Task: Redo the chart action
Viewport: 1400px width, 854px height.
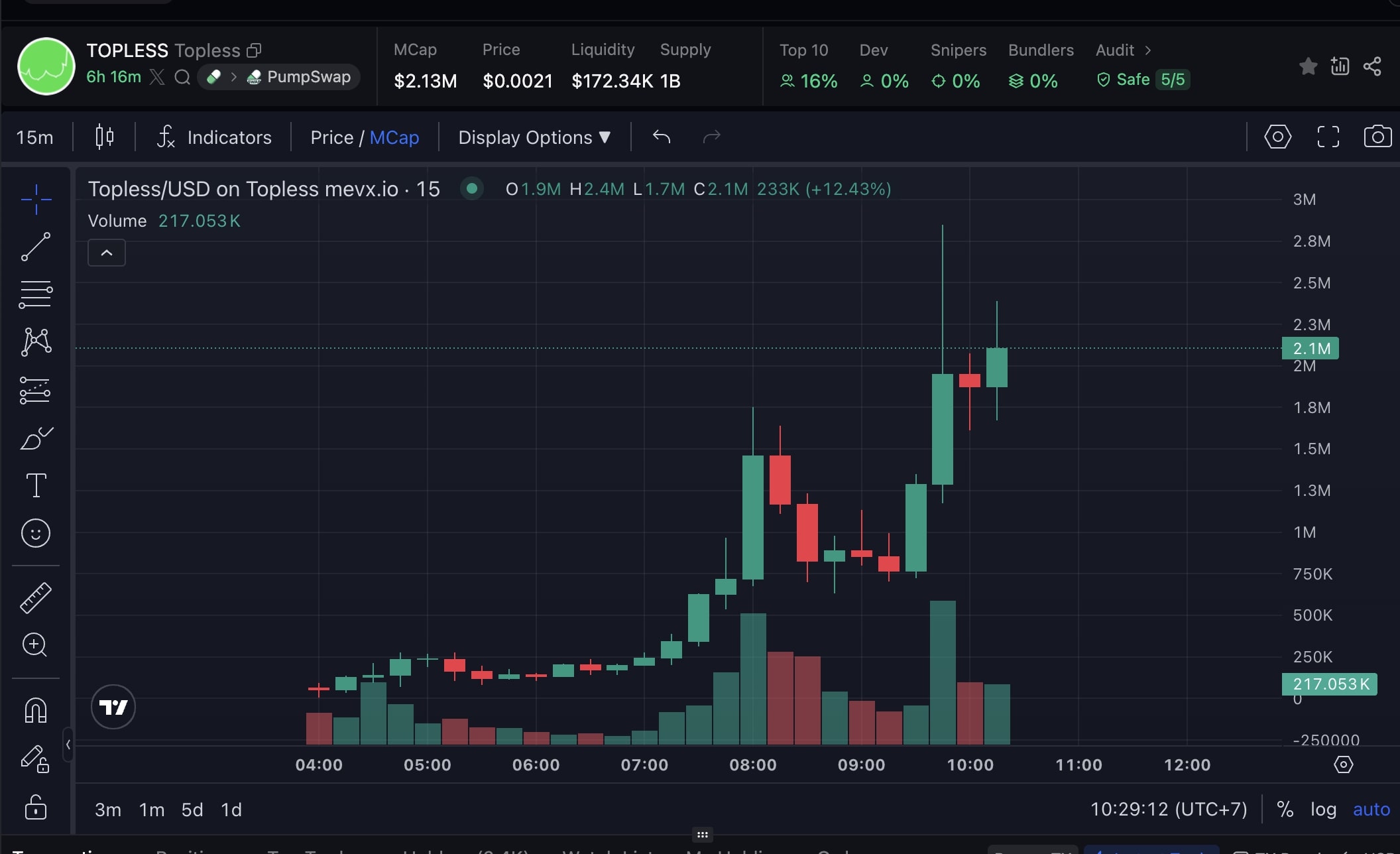Action: click(711, 137)
